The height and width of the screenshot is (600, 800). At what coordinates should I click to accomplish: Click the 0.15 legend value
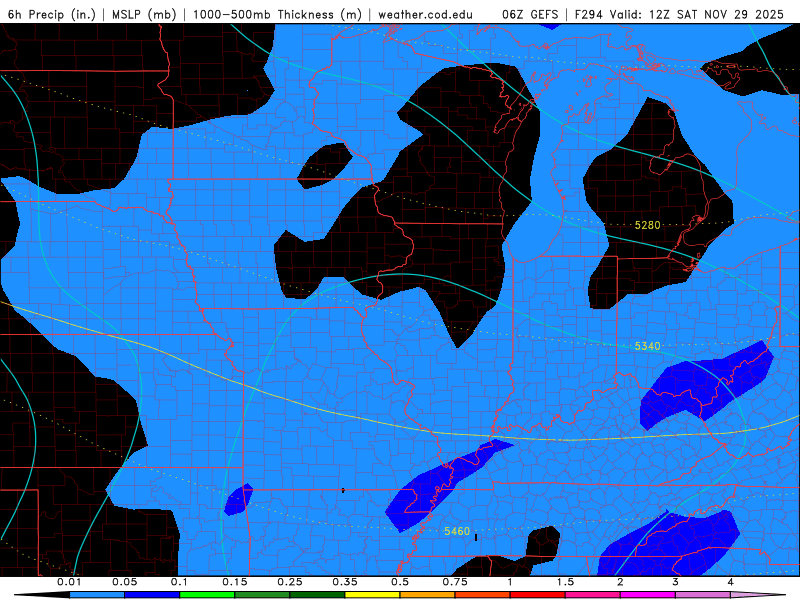coord(235,582)
